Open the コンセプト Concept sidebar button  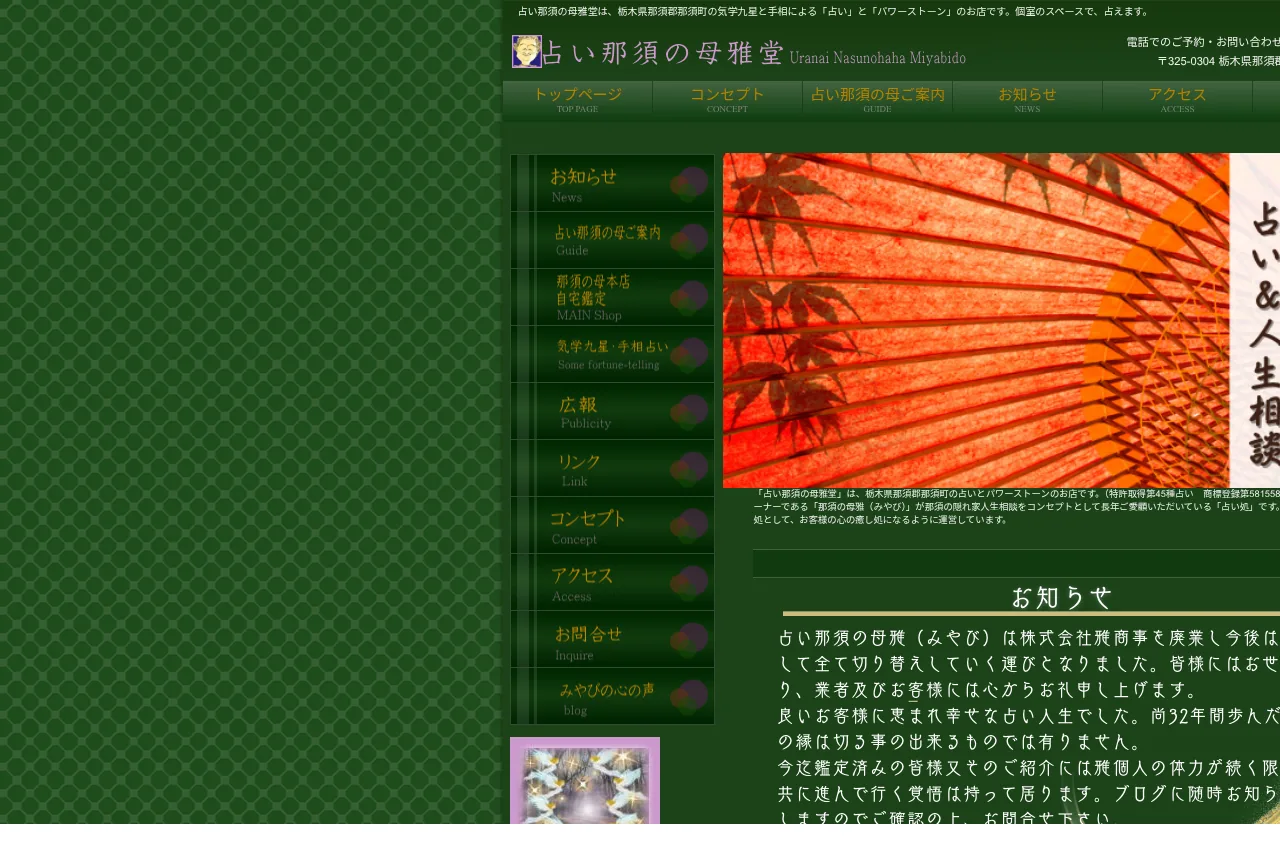coord(613,525)
